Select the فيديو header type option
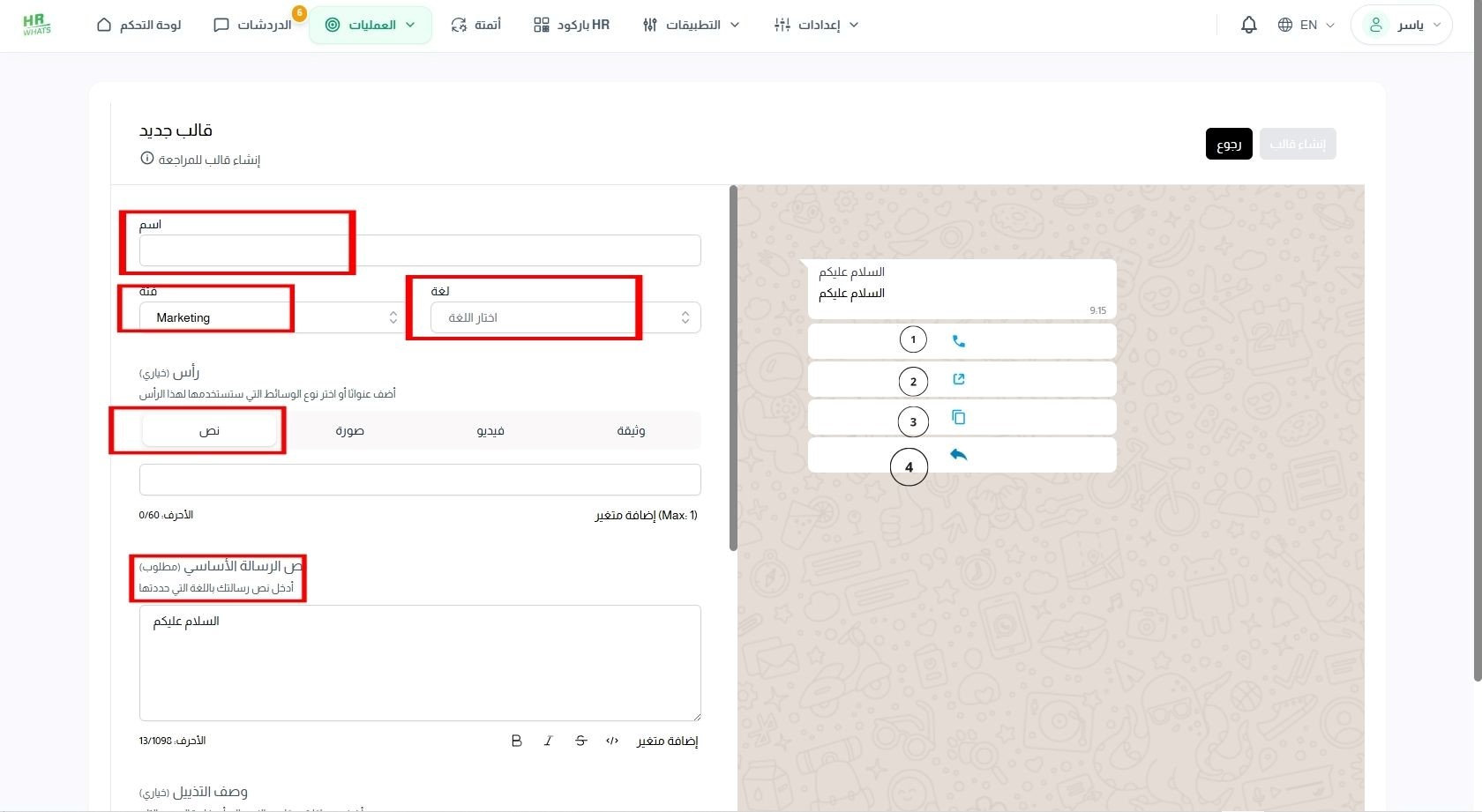1482x812 pixels. click(490, 430)
